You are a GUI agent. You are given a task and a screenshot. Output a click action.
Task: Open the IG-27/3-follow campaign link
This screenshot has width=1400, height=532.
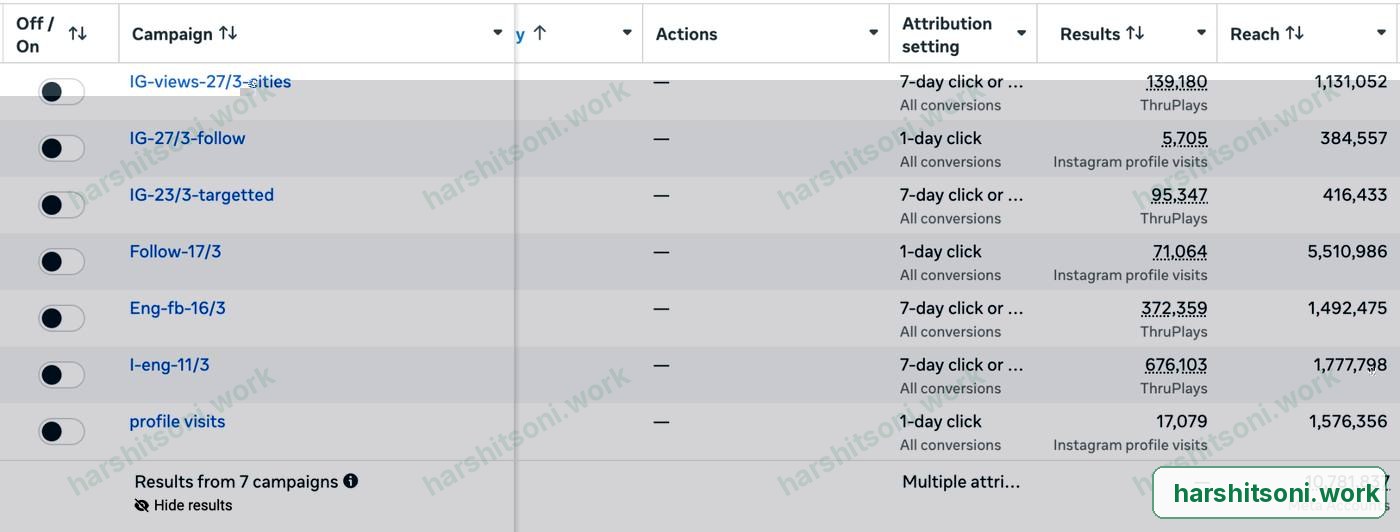pos(187,138)
